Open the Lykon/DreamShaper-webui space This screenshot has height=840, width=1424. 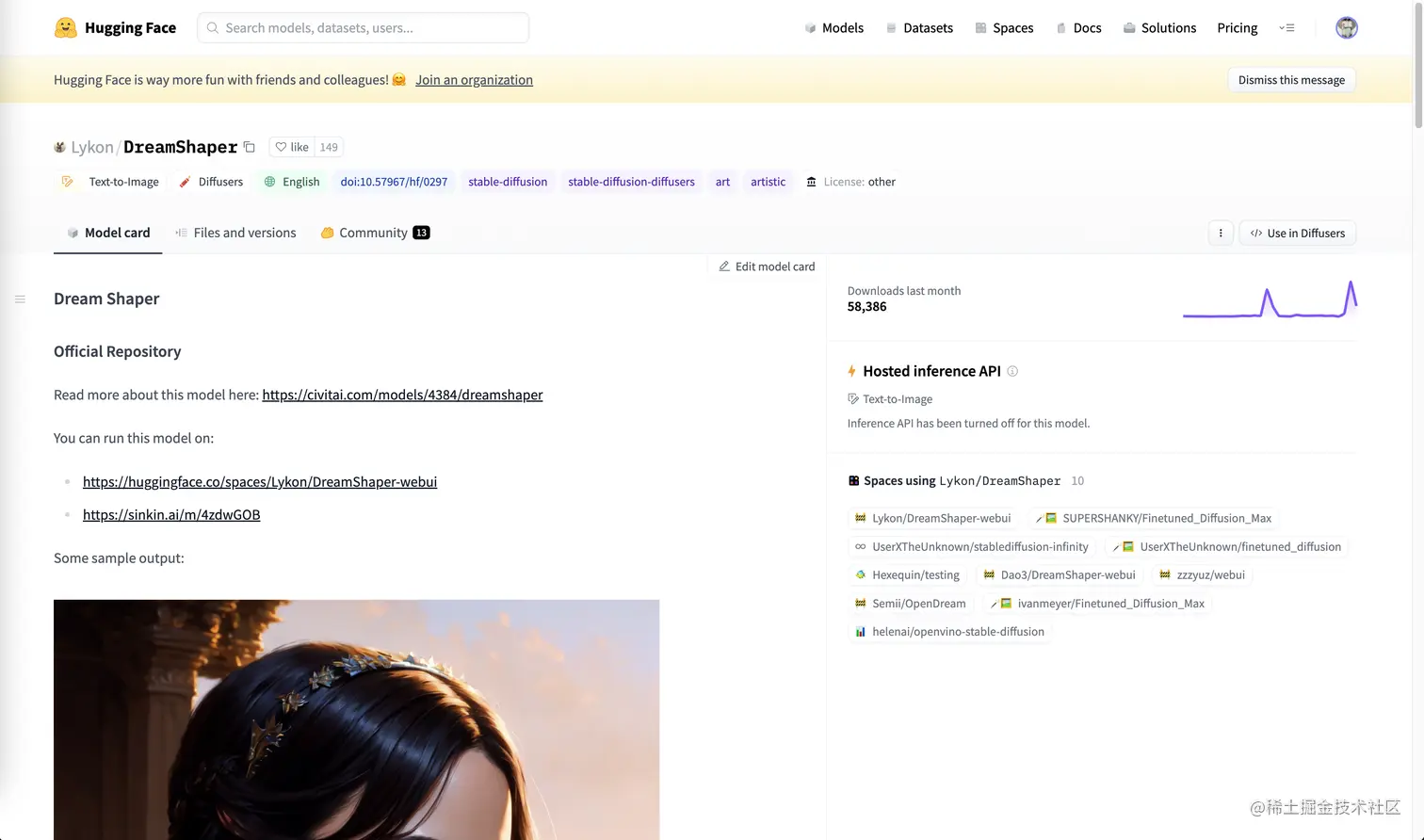[932, 518]
